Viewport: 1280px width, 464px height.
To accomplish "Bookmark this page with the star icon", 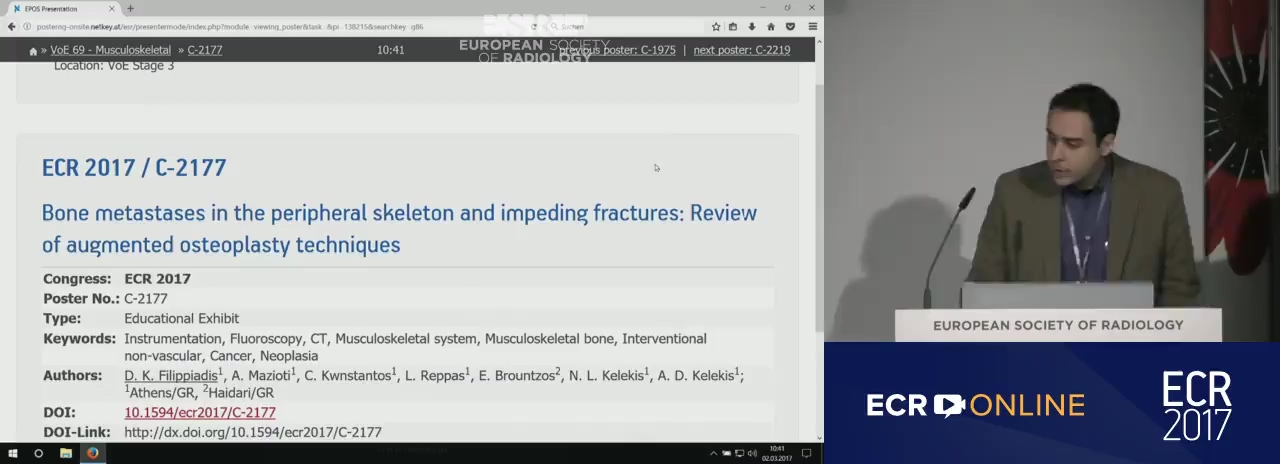I will point(716,27).
